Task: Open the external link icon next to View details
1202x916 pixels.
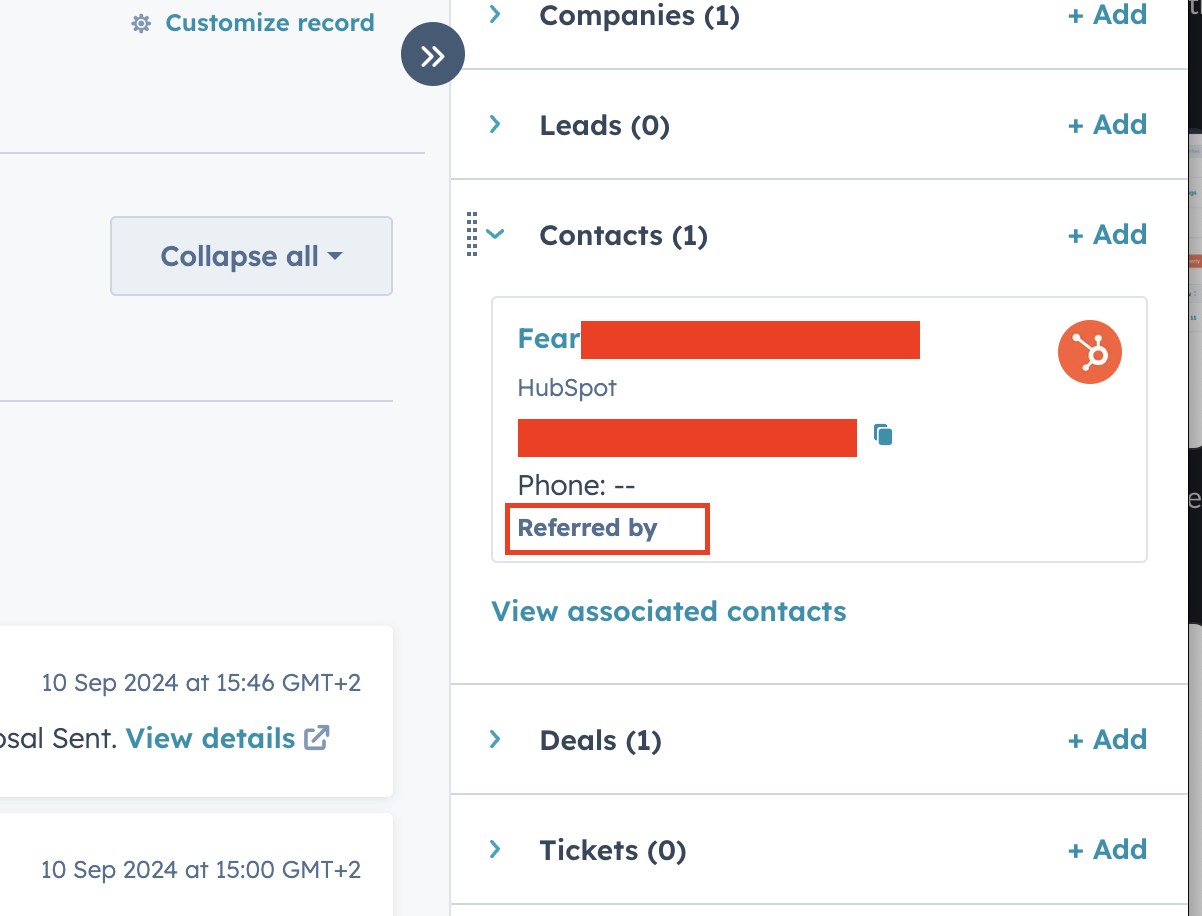Action: click(316, 737)
